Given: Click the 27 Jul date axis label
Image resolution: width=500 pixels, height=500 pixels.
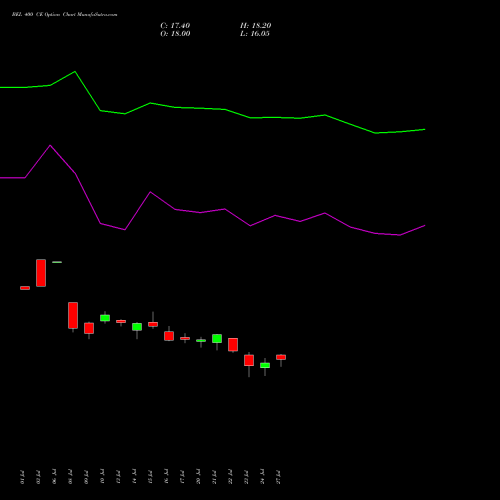Looking at the screenshot, I should 278,477.
